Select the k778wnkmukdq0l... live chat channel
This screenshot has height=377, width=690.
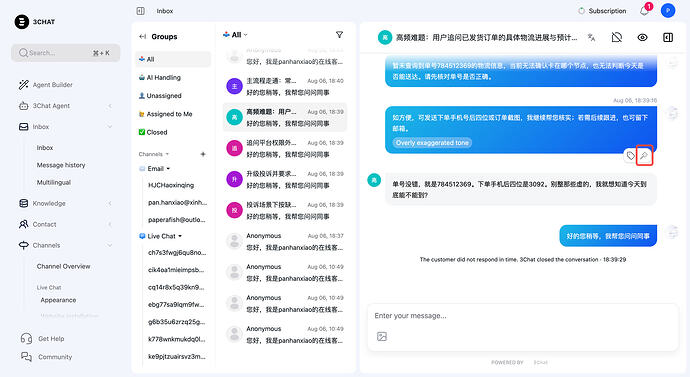click(x=176, y=339)
